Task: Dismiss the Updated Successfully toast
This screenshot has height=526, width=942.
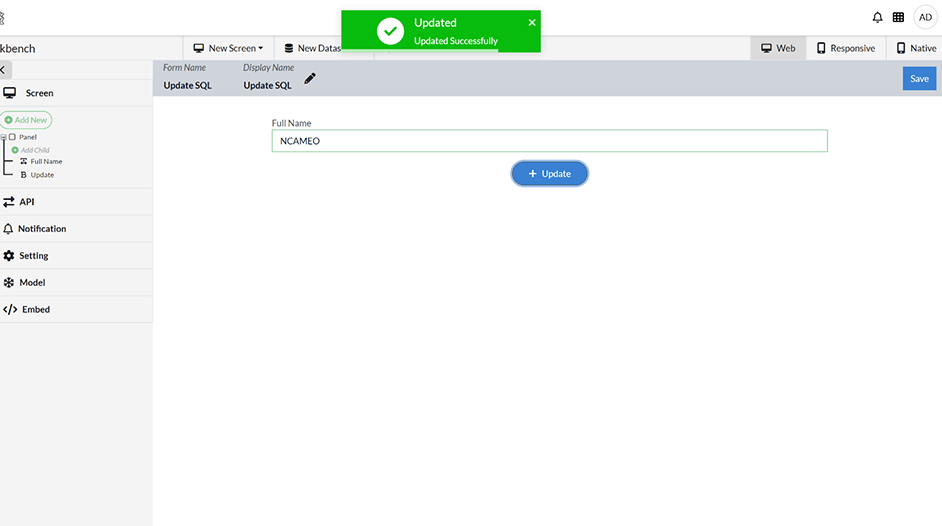Action: point(532,22)
